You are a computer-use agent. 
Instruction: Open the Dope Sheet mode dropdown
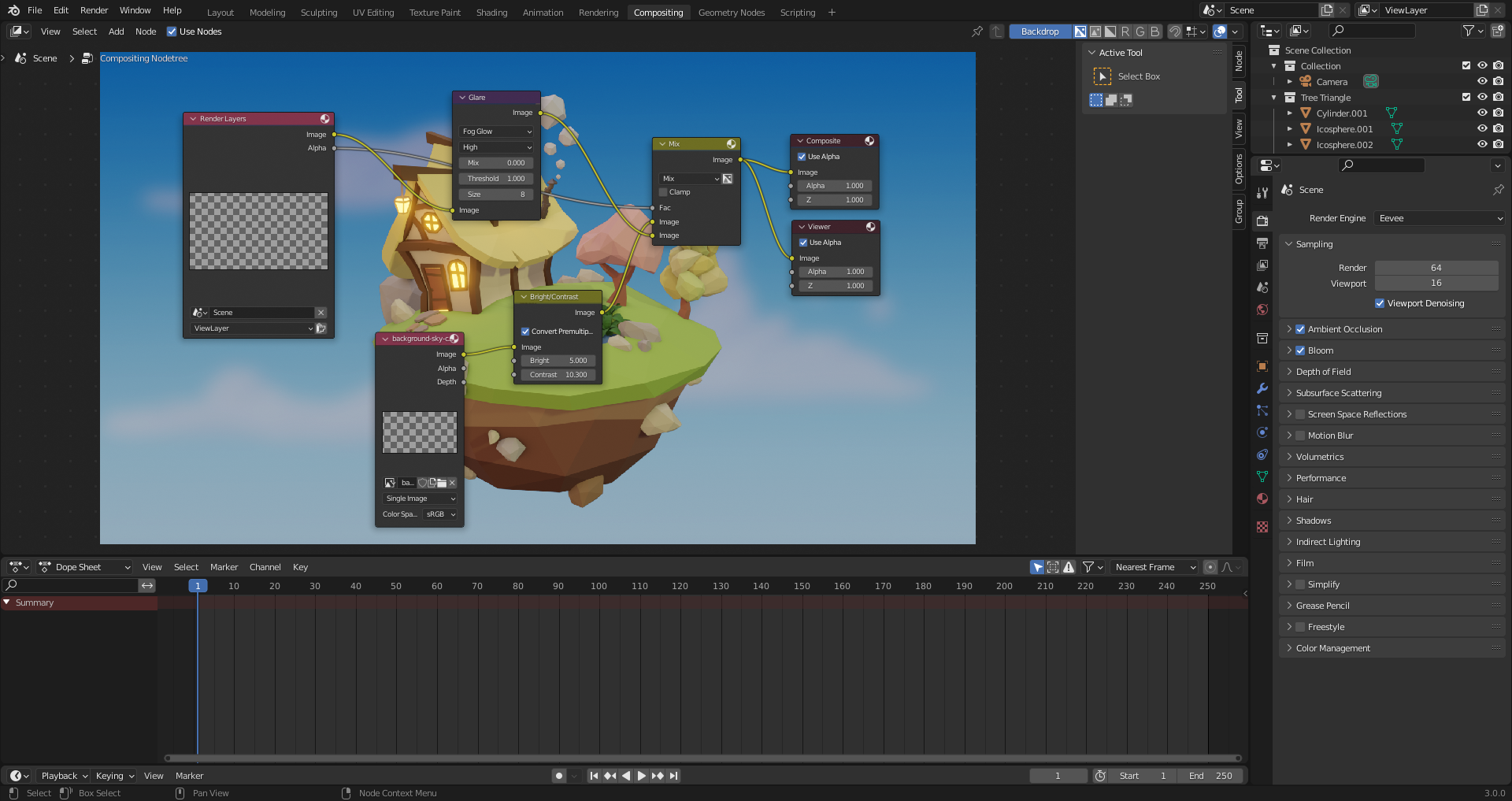click(x=84, y=567)
